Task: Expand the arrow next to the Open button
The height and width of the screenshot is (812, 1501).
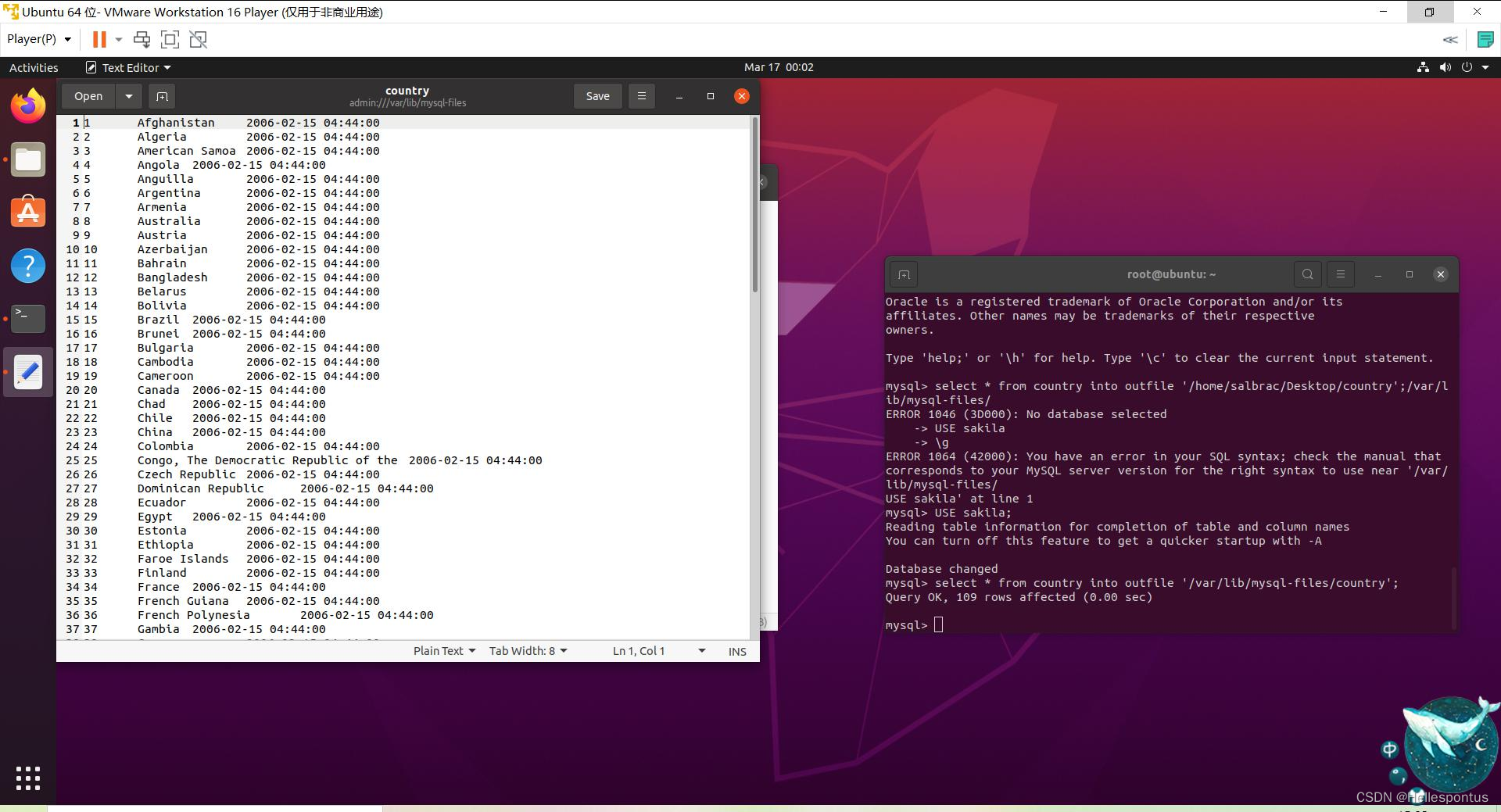Action: coord(129,95)
